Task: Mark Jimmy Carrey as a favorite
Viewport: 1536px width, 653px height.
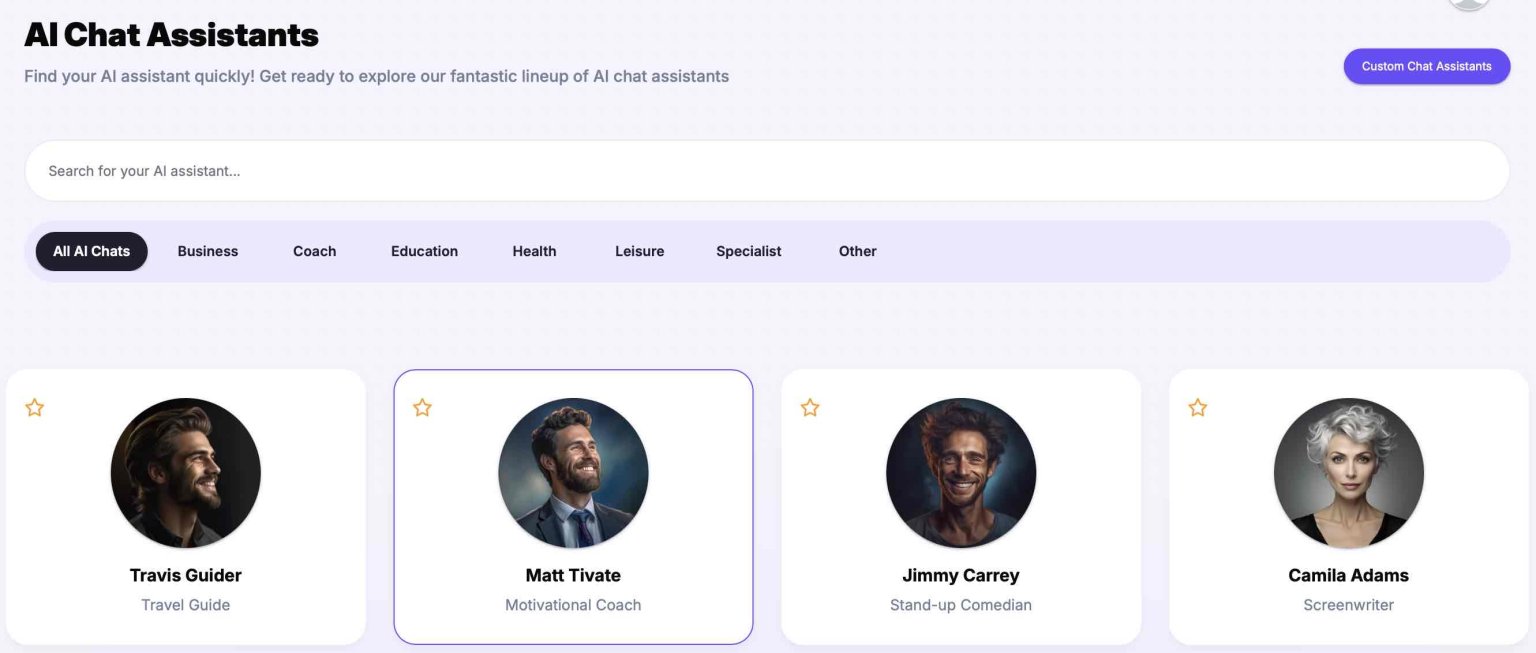Action: tap(810, 407)
